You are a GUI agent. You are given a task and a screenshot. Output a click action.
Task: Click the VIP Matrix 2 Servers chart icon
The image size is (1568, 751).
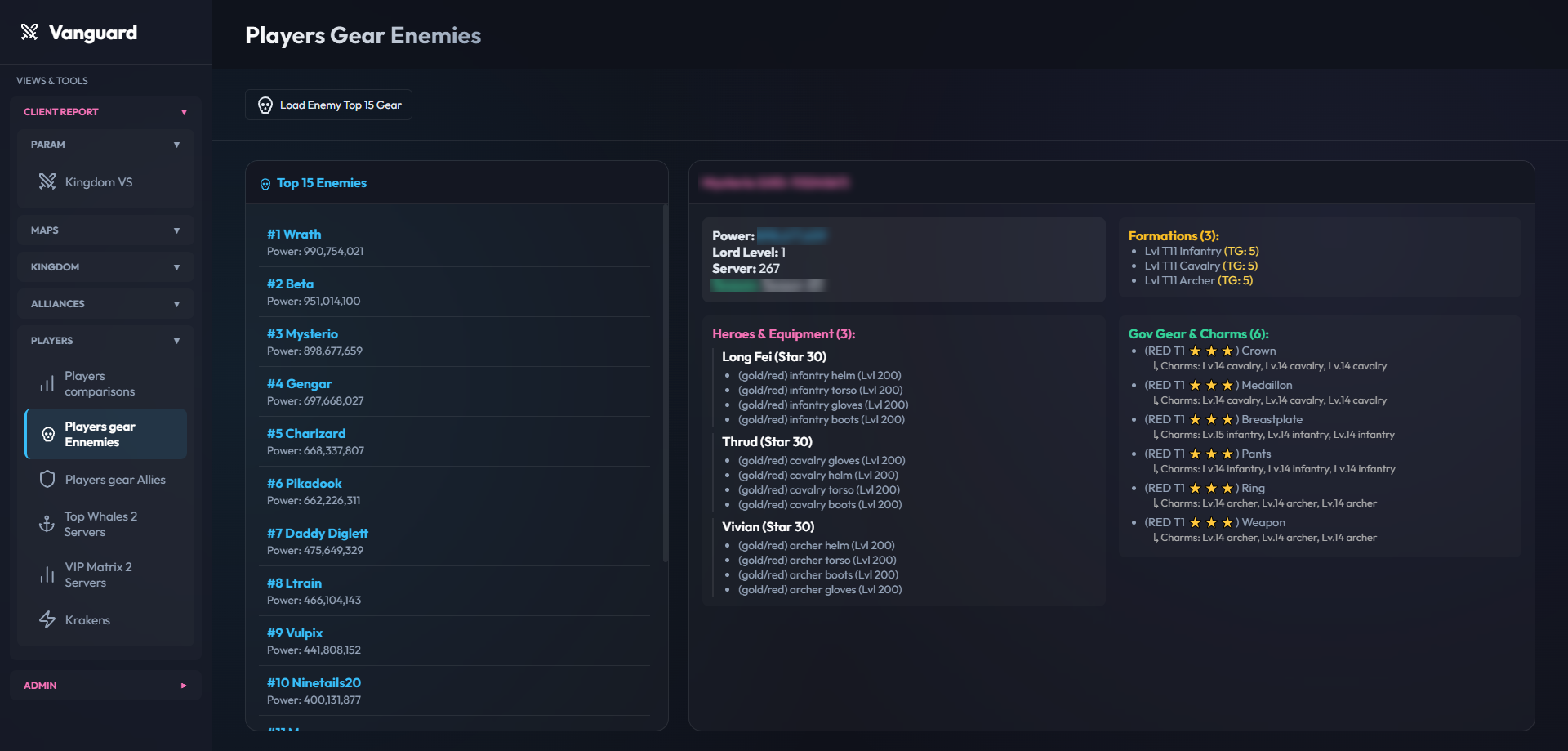47,574
